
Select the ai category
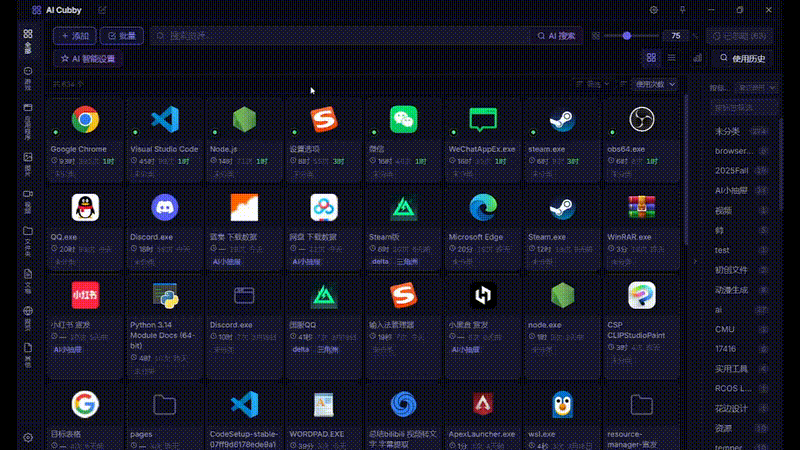[742, 310]
